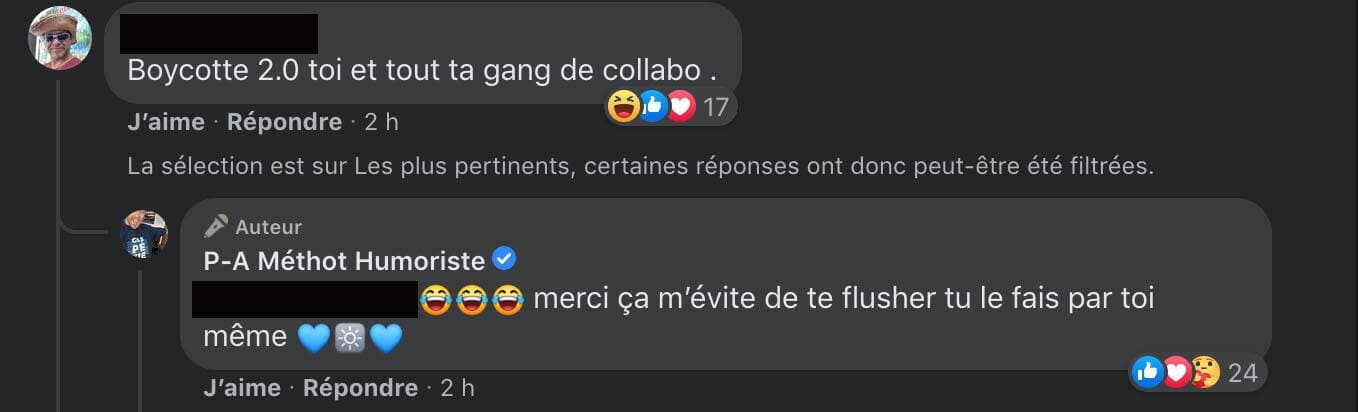Reply to the Boycotte 2.0 comment

point(284,123)
